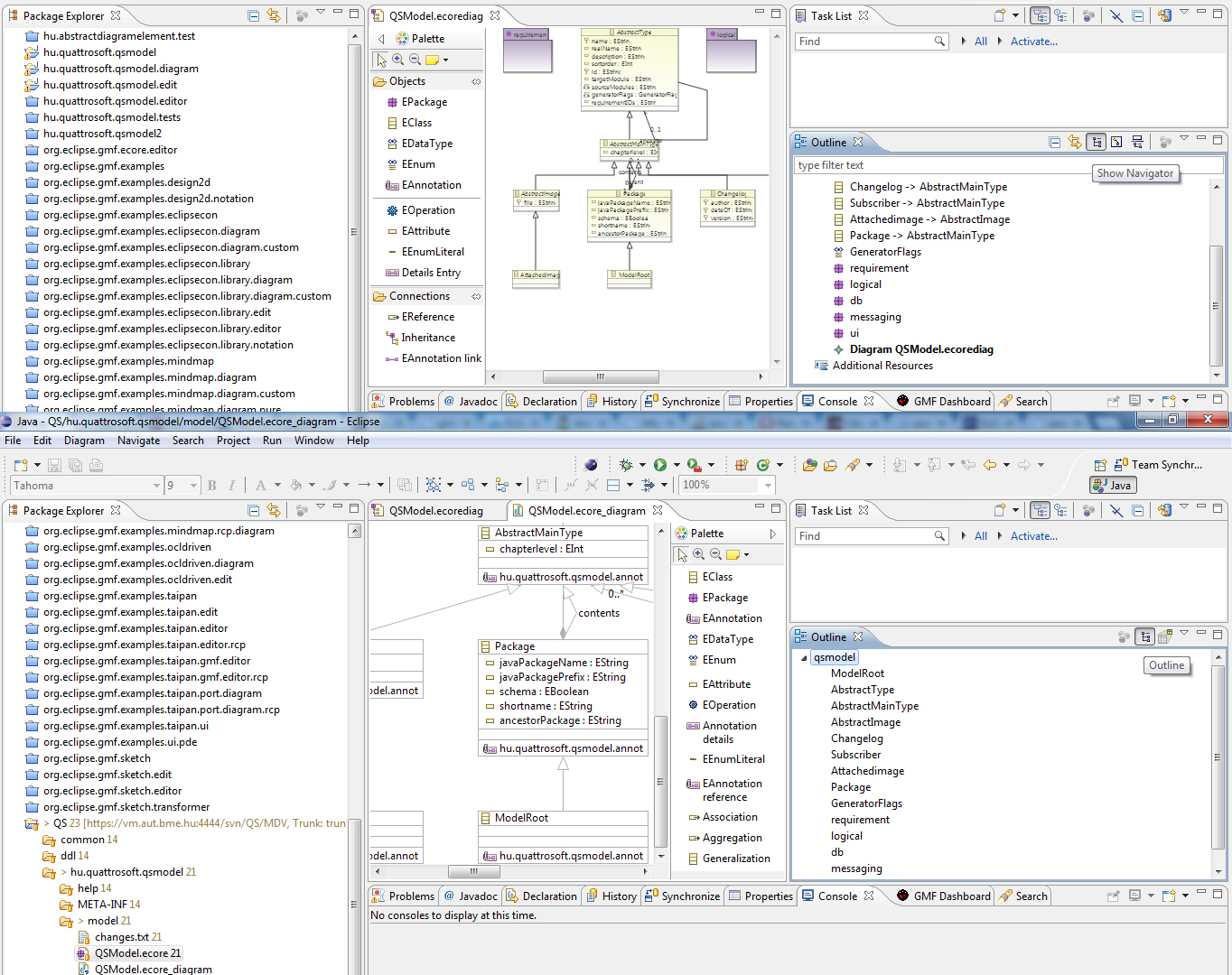Viewport: 1232px width, 975px height.
Task: Click New Task icon in front Task List
Action: (1000, 510)
